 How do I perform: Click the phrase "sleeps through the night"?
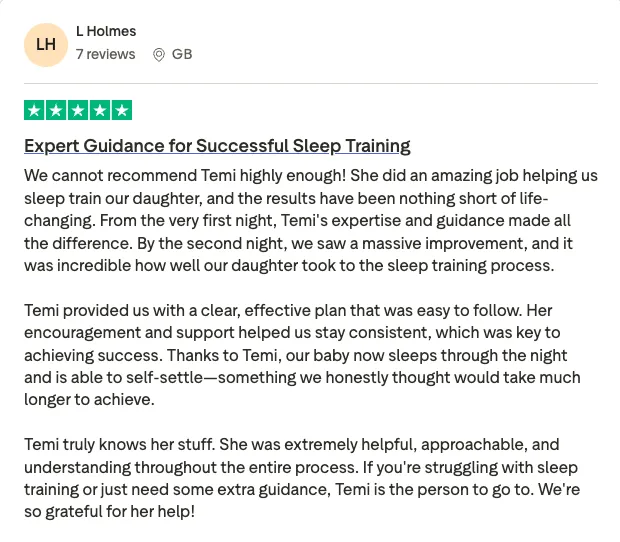pos(478,355)
